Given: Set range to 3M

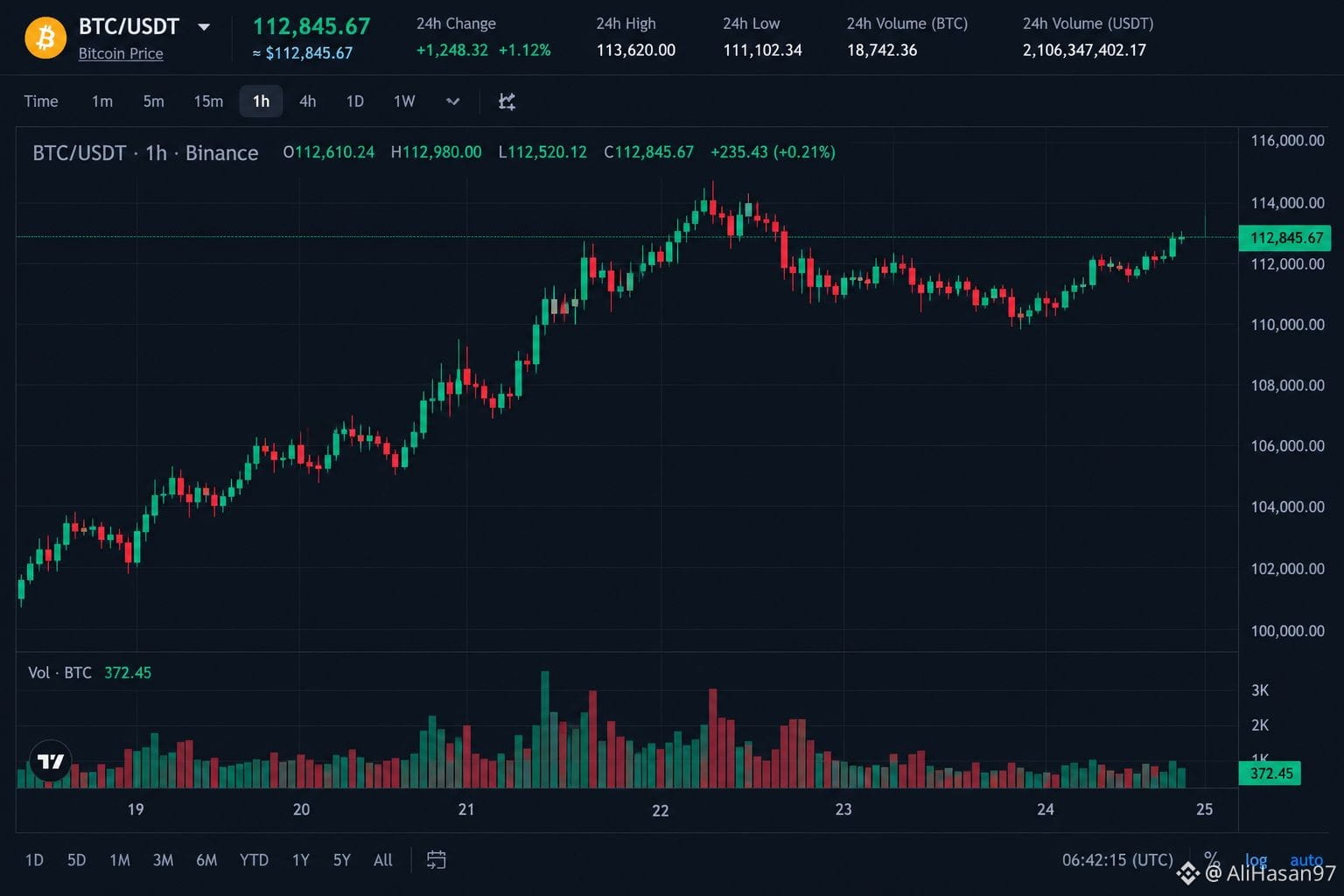Looking at the screenshot, I should [x=163, y=860].
